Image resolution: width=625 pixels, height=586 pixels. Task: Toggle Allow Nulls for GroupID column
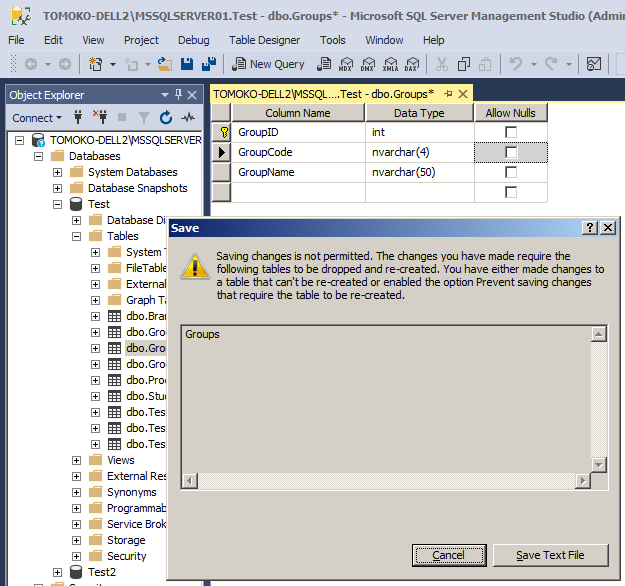[511, 132]
